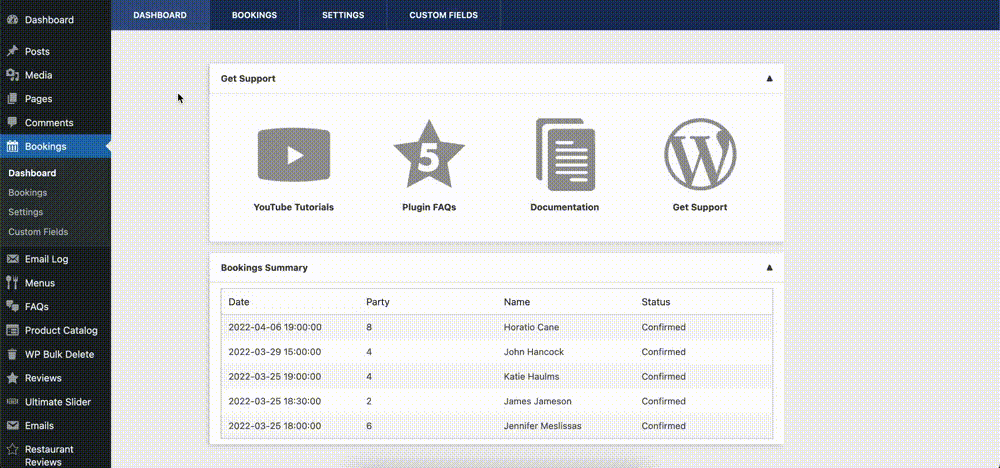Click Confirmed status for Horatio Cane
Viewport: 1000px width, 468px height.
tap(663, 327)
